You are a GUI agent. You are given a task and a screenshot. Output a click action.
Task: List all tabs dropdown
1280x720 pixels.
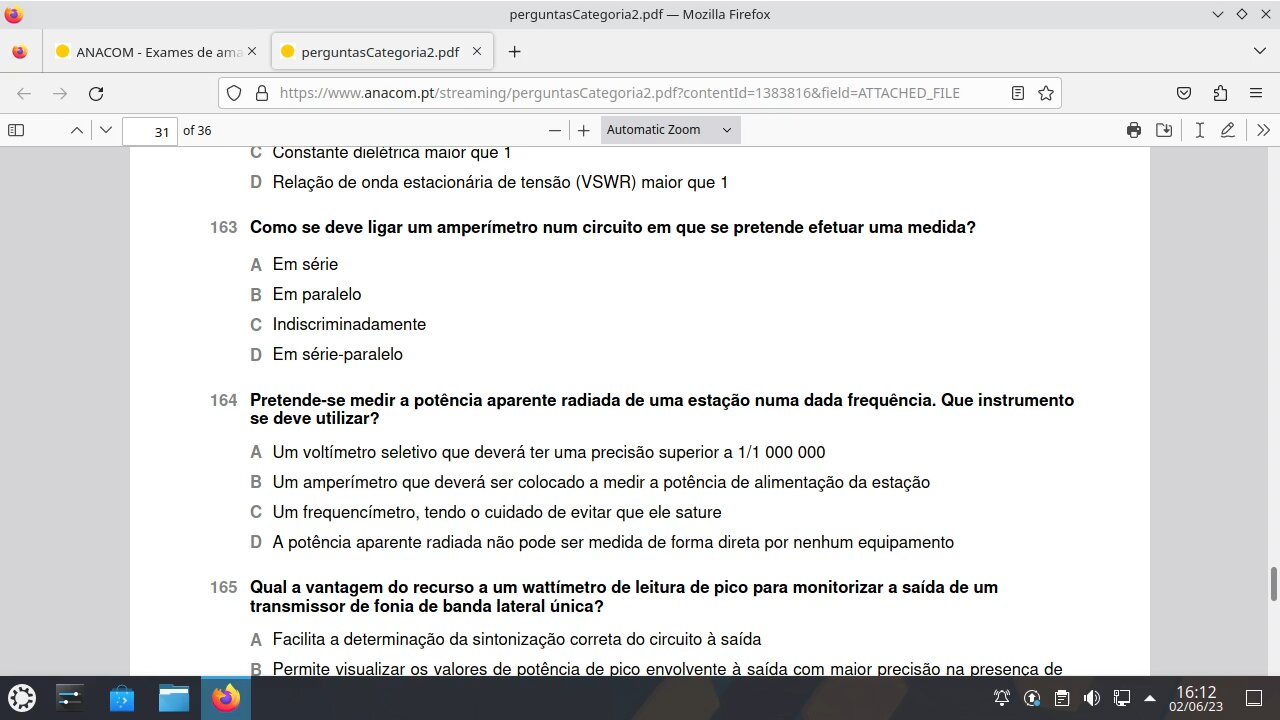coord(1259,51)
